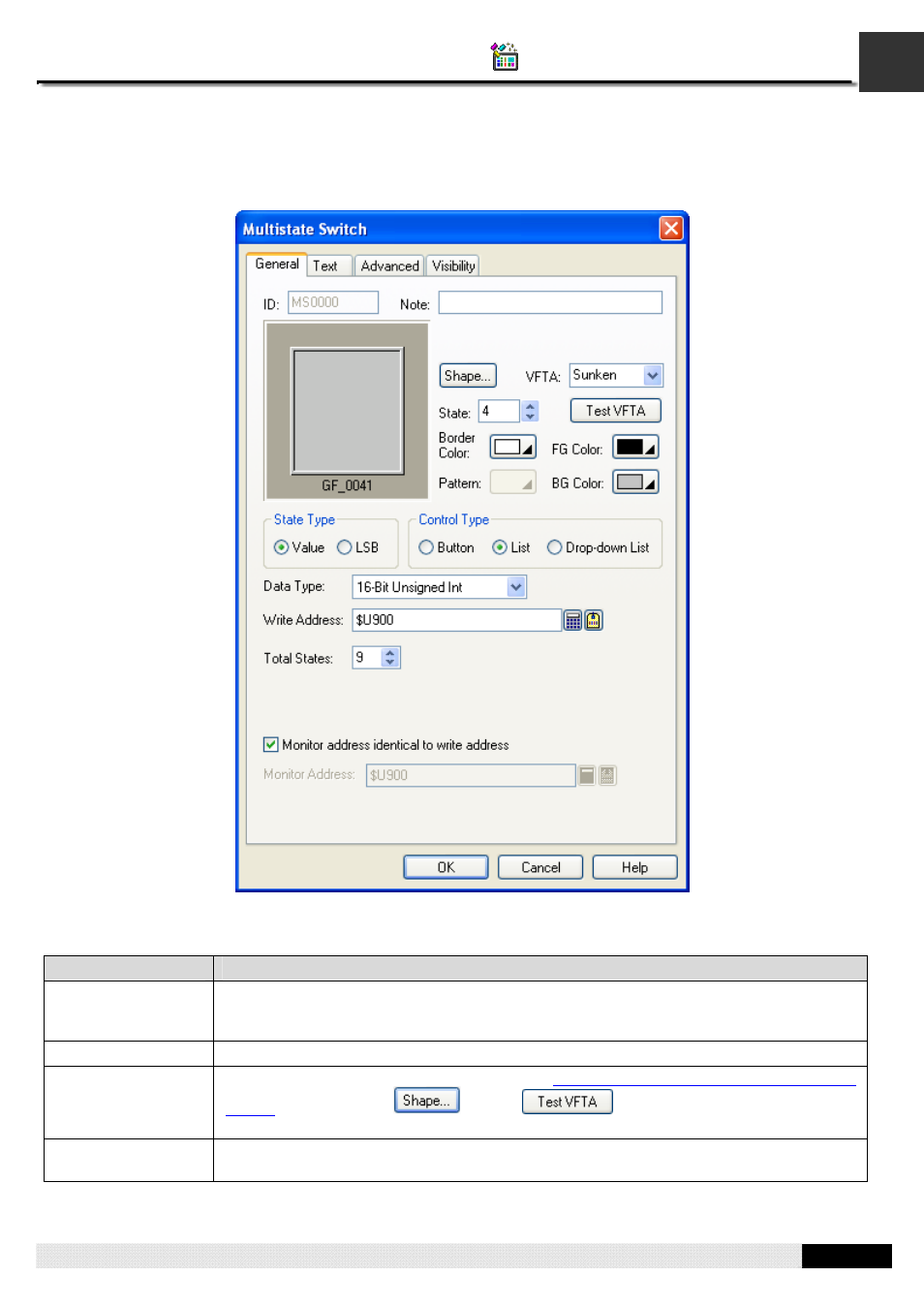Expand the VFTA Sunken dropdown
Viewport: 924px width, 1308px height.
tap(653, 376)
